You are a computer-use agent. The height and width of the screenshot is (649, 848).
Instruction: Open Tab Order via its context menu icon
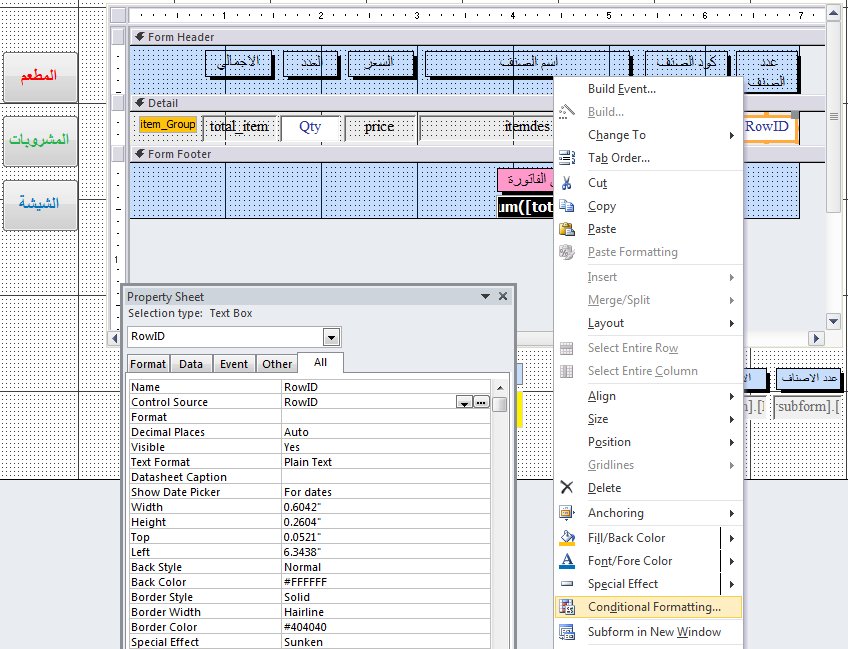tap(566, 158)
